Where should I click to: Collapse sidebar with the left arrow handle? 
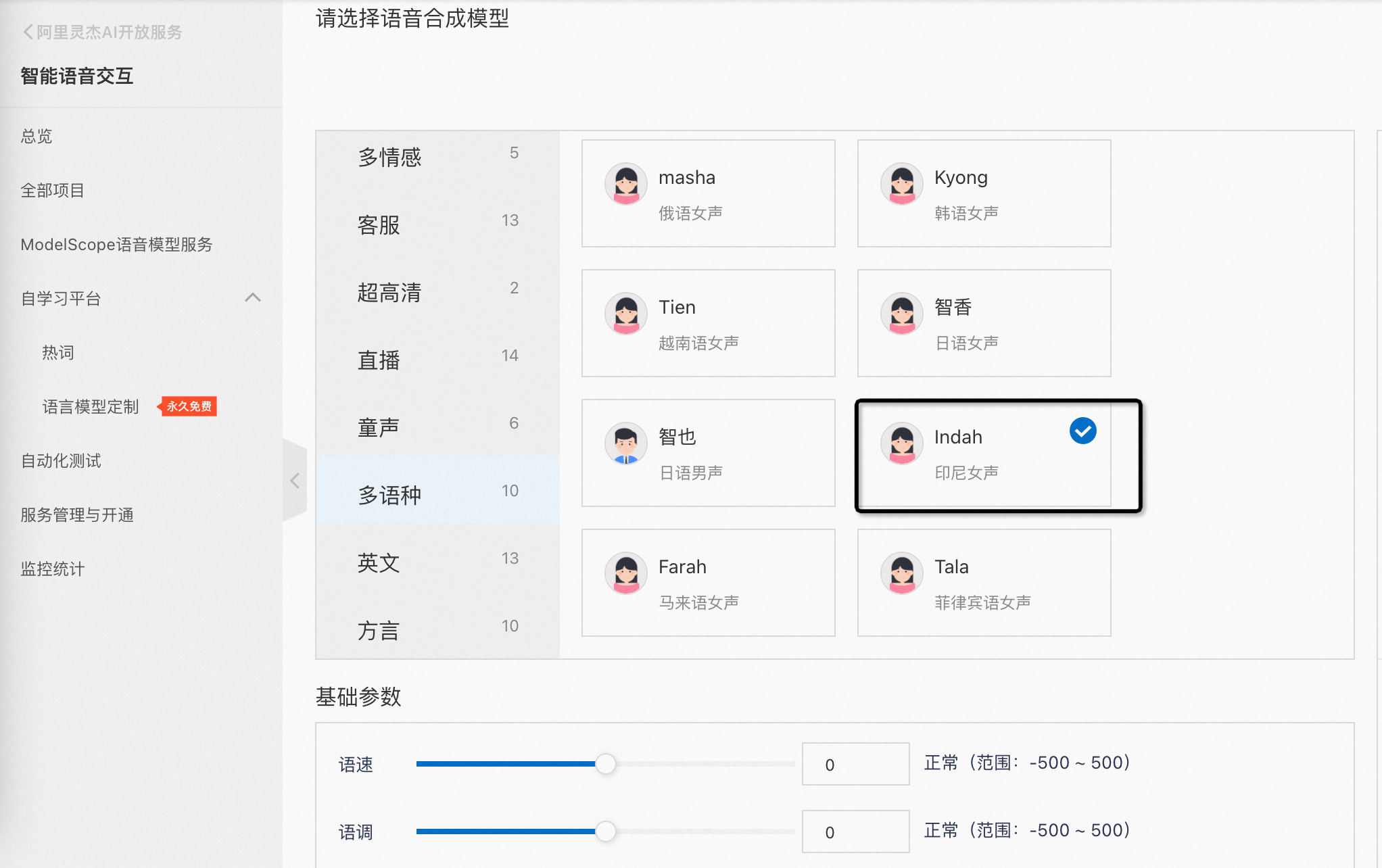(295, 481)
